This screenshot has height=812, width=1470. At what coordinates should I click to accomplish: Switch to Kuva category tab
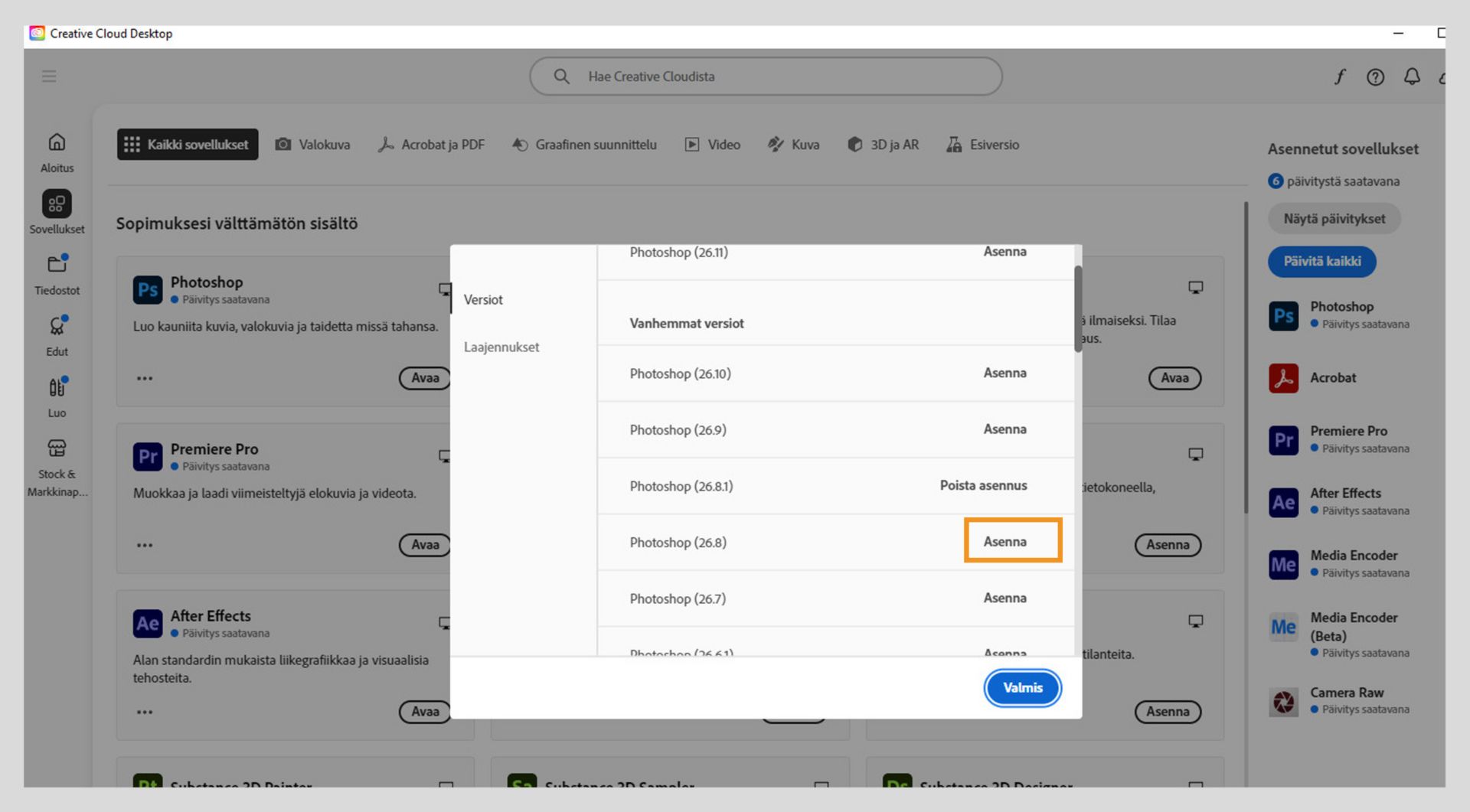793,145
